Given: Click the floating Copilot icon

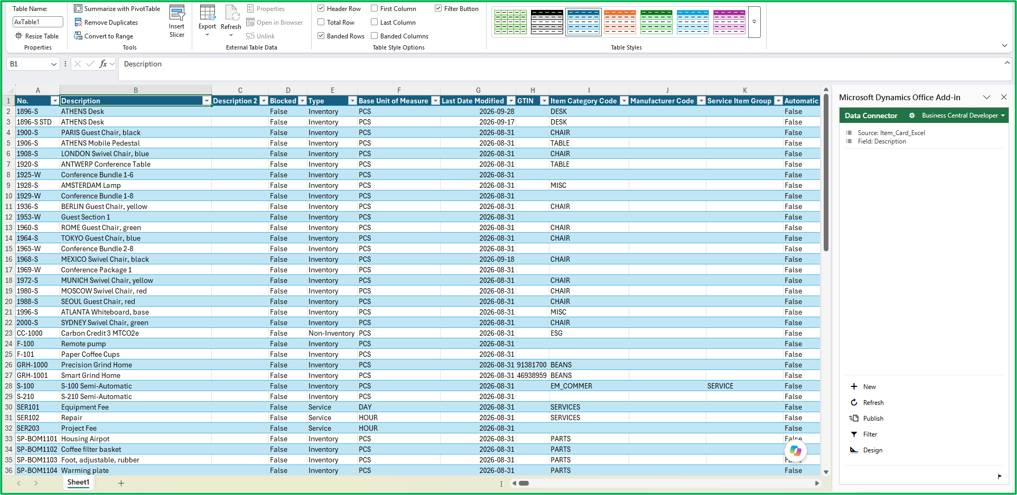Looking at the screenshot, I should (796, 451).
